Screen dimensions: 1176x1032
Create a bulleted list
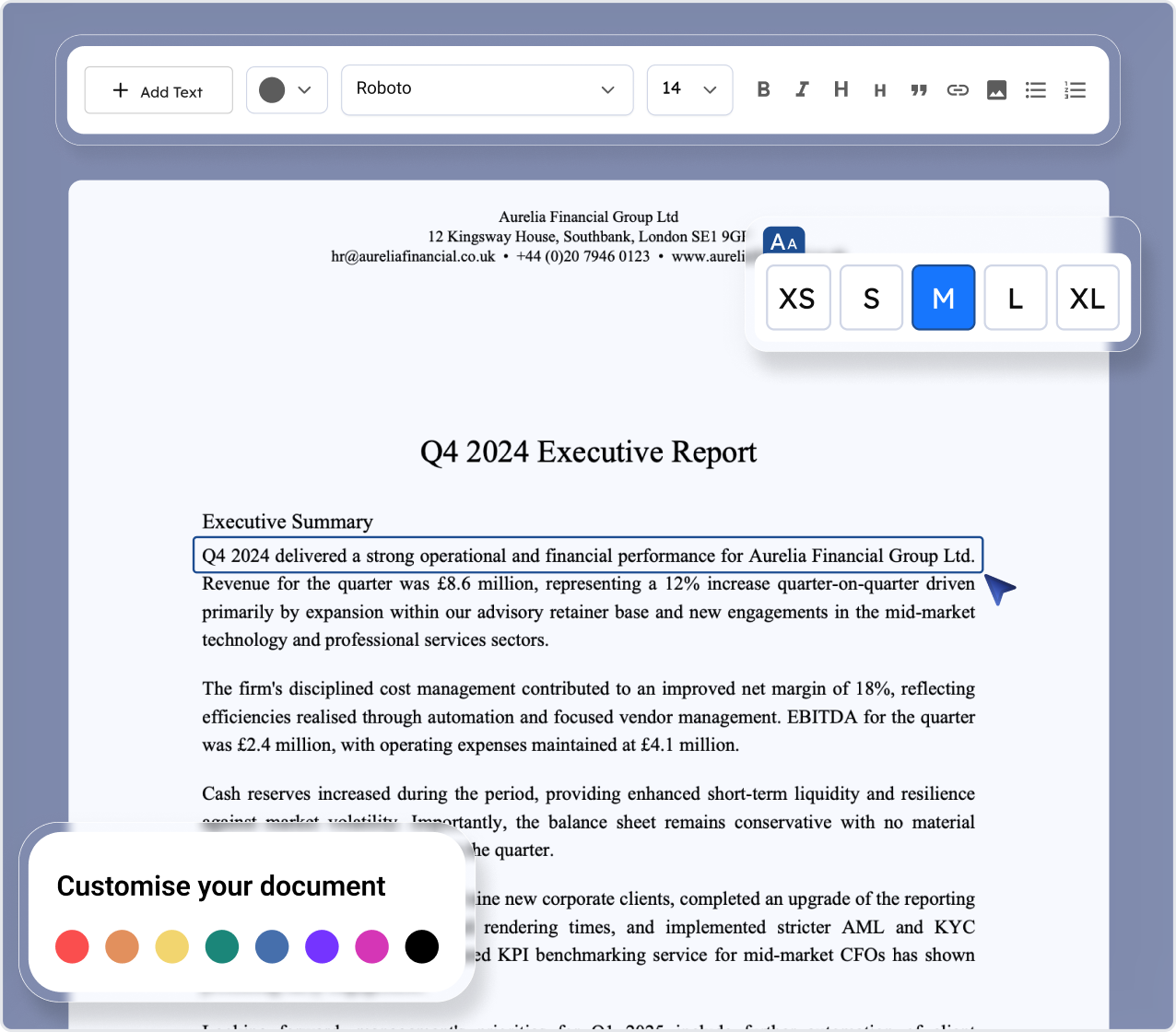[x=1035, y=90]
